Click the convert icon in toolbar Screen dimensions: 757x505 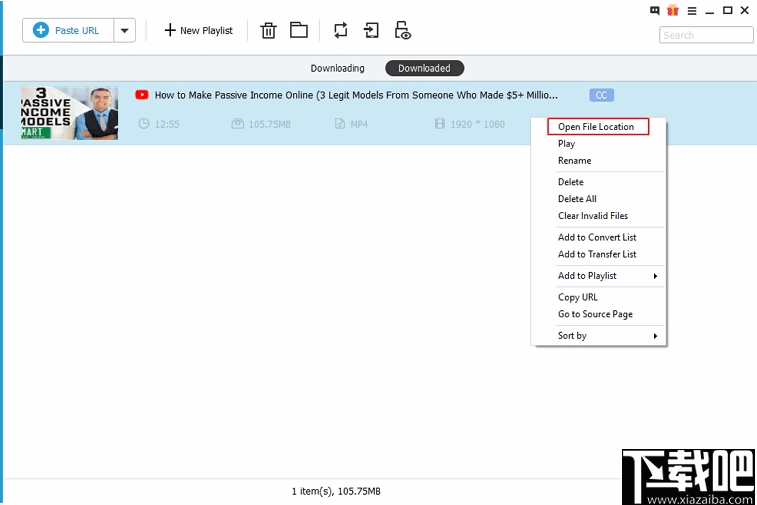[x=341, y=31]
